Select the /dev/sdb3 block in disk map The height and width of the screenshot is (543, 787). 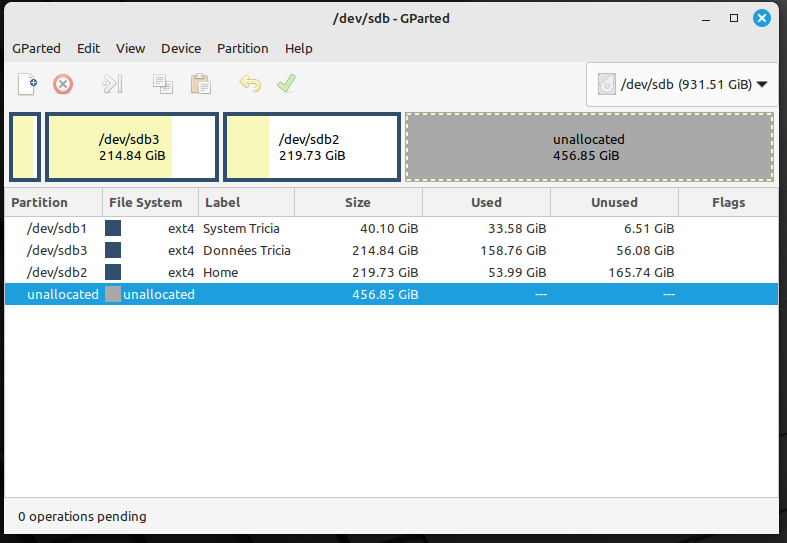coord(132,147)
